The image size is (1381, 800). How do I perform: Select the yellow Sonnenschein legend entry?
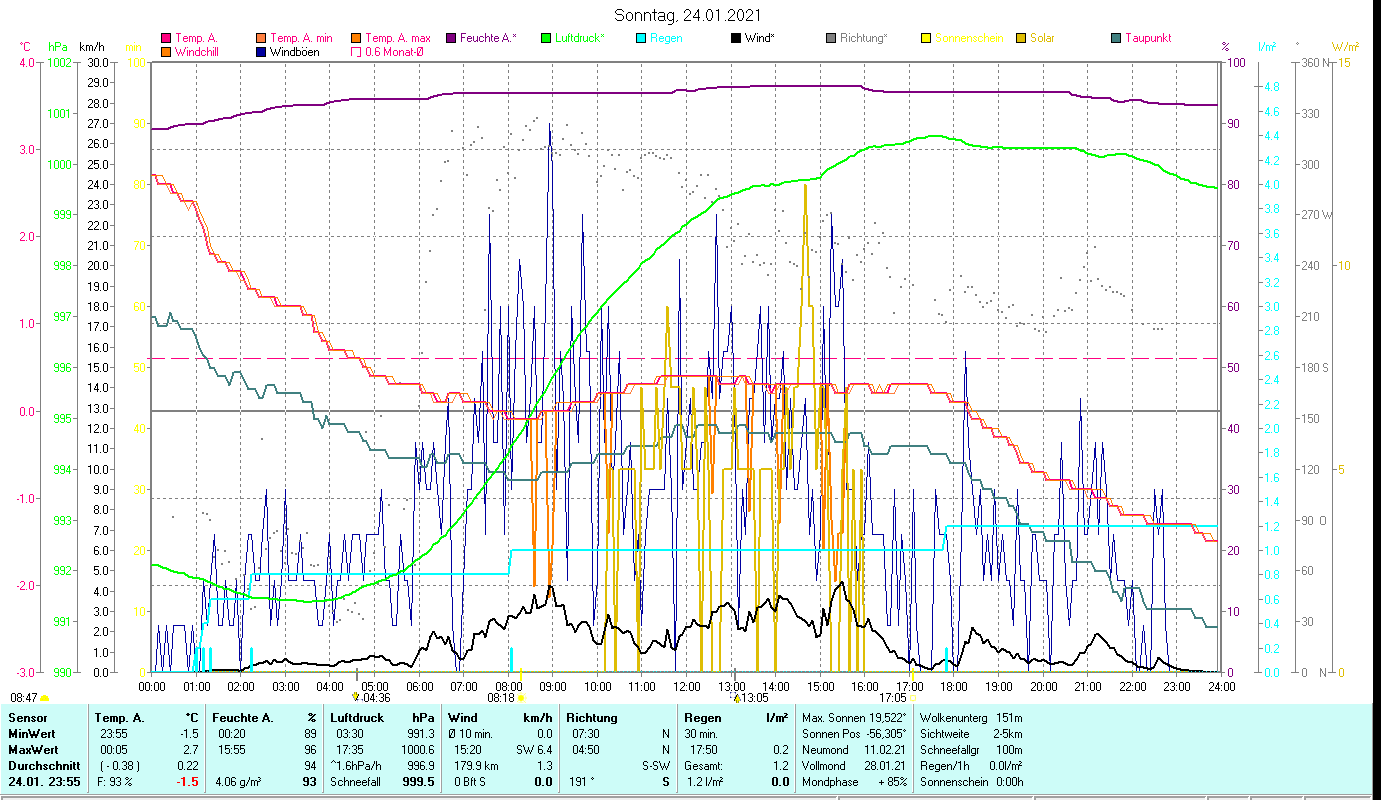point(962,38)
